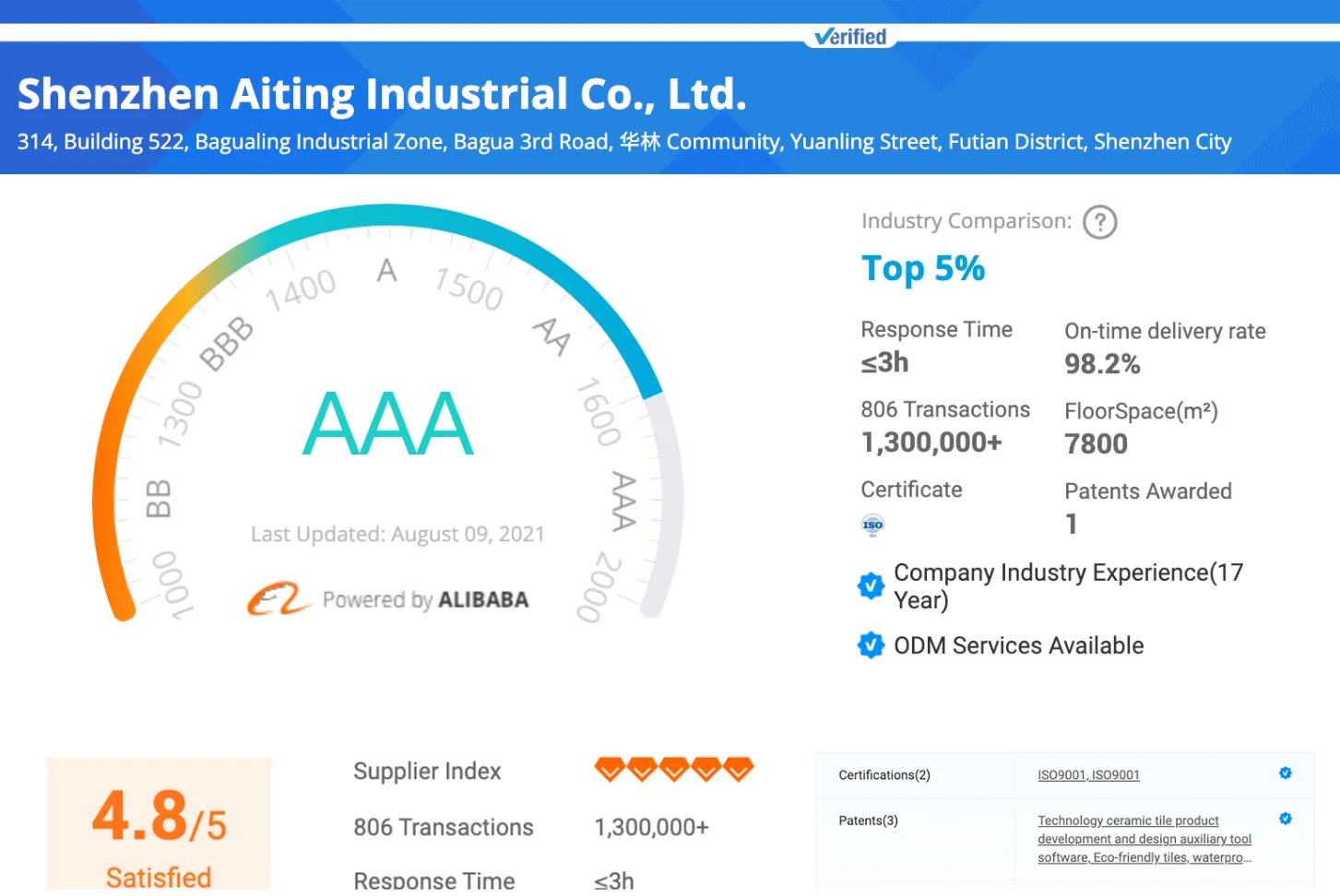Click the first Supplier Index diamond

pyautogui.click(x=610, y=769)
